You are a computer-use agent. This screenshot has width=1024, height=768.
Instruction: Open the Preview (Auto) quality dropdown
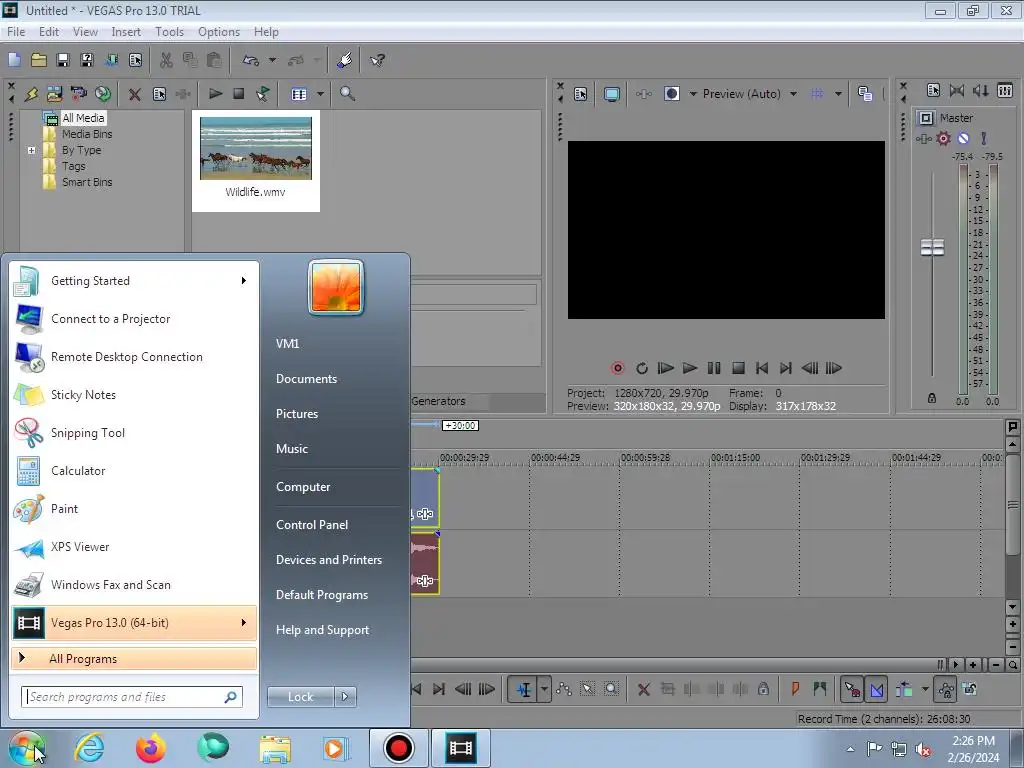coord(793,94)
